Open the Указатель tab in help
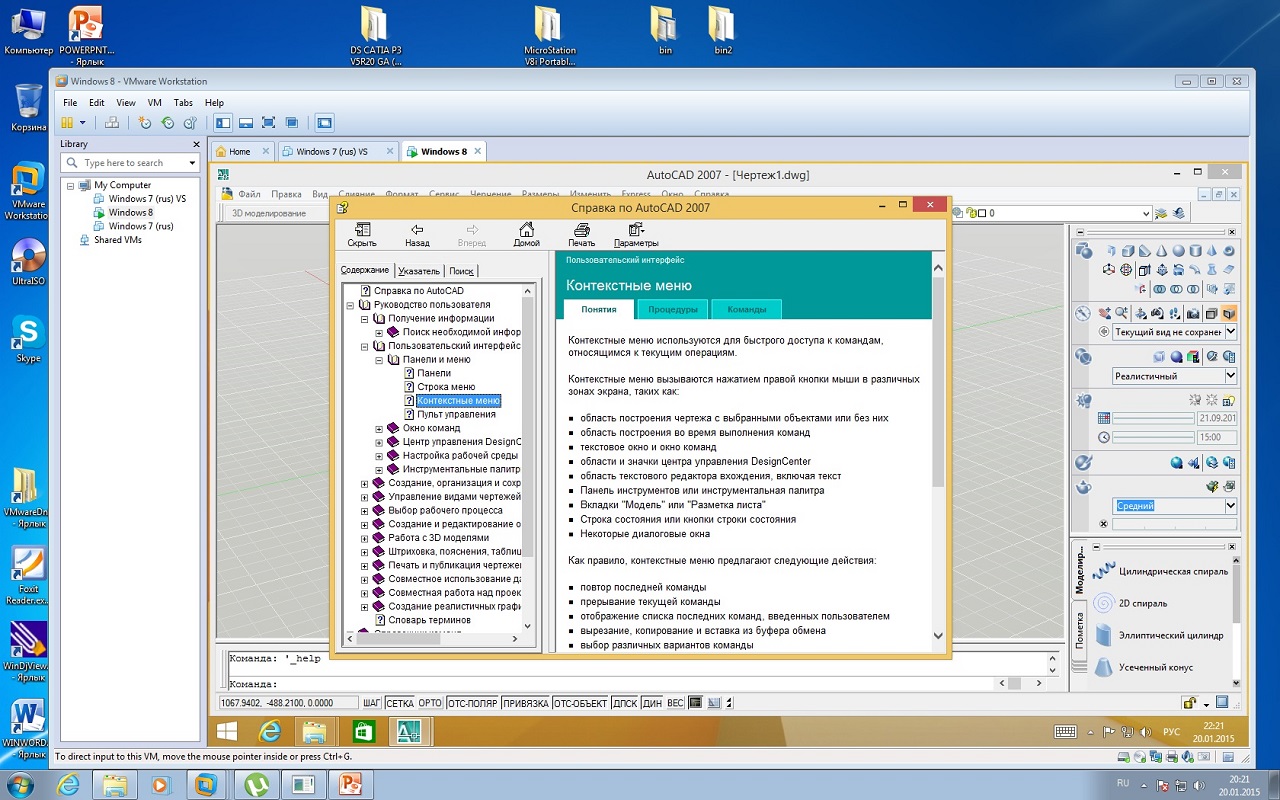 (418, 271)
